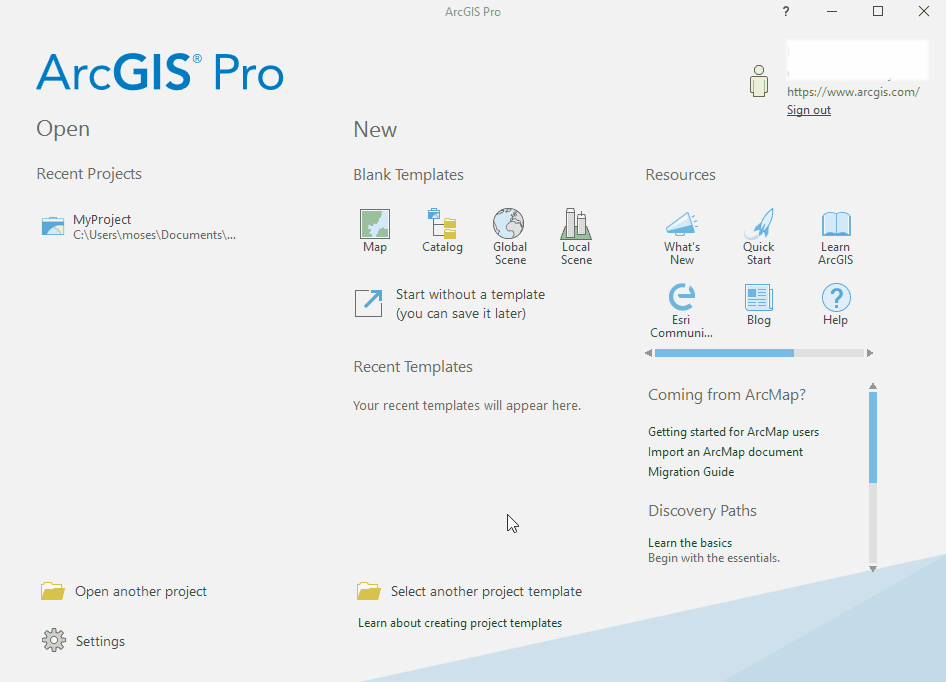Viewport: 946px width, 682px height.
Task: Click the MyProject recent project icon
Action: (52, 226)
